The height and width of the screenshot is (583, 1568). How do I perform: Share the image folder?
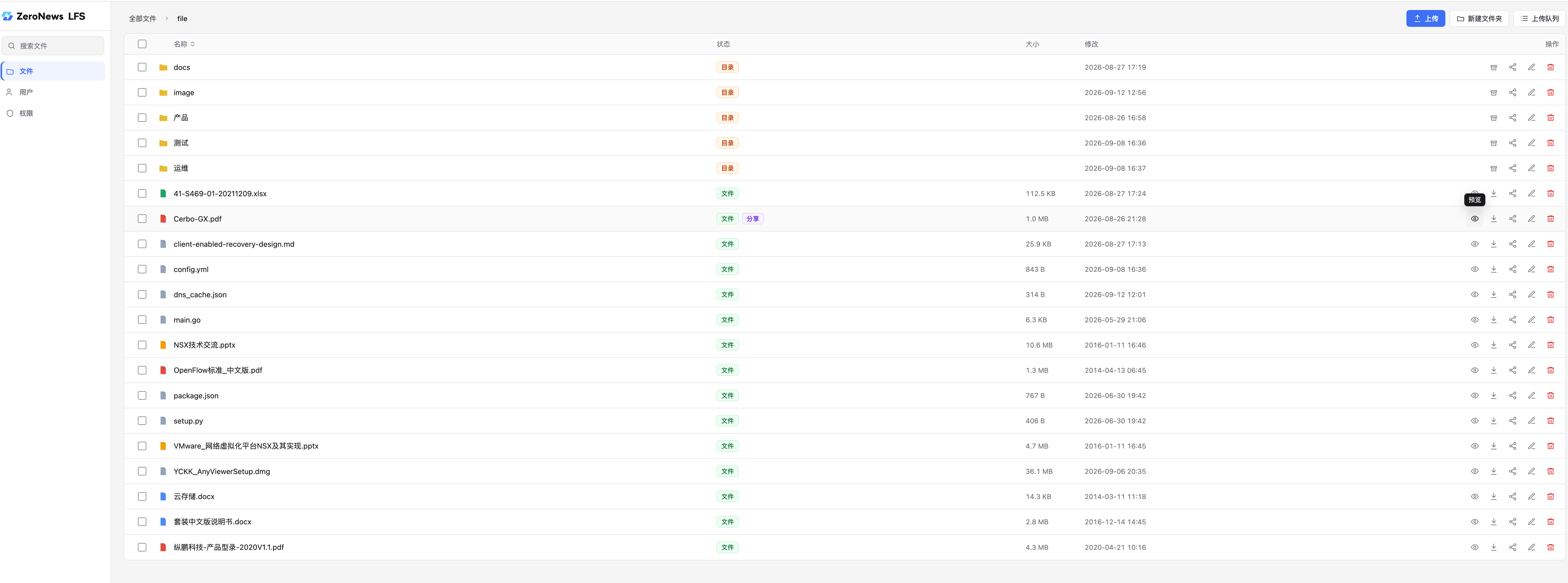pyautogui.click(x=1512, y=93)
